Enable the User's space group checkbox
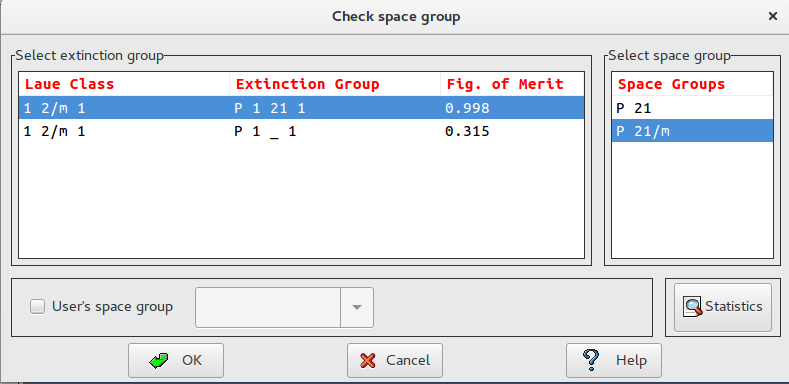This screenshot has width=789, height=384. (37, 306)
